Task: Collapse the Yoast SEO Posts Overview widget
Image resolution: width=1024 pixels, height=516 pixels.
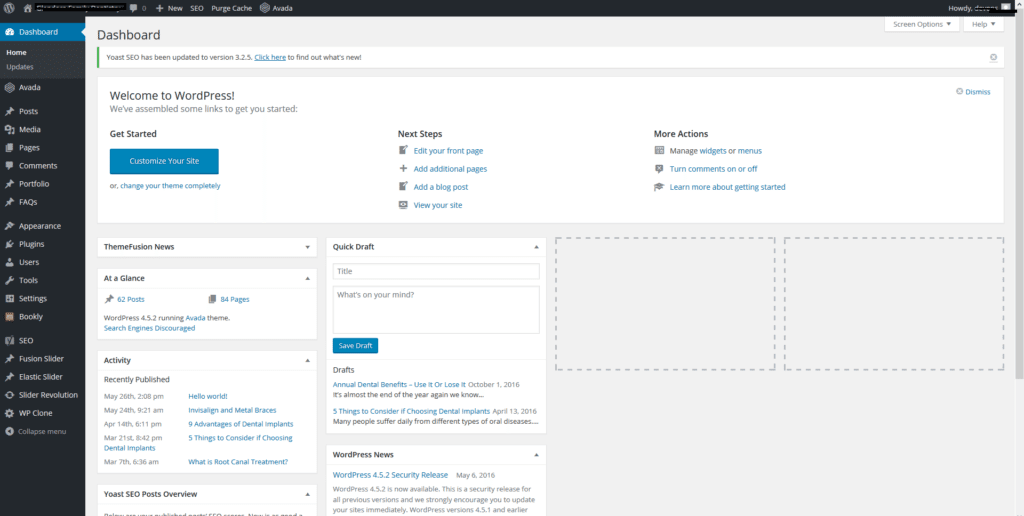Action: pos(308,494)
